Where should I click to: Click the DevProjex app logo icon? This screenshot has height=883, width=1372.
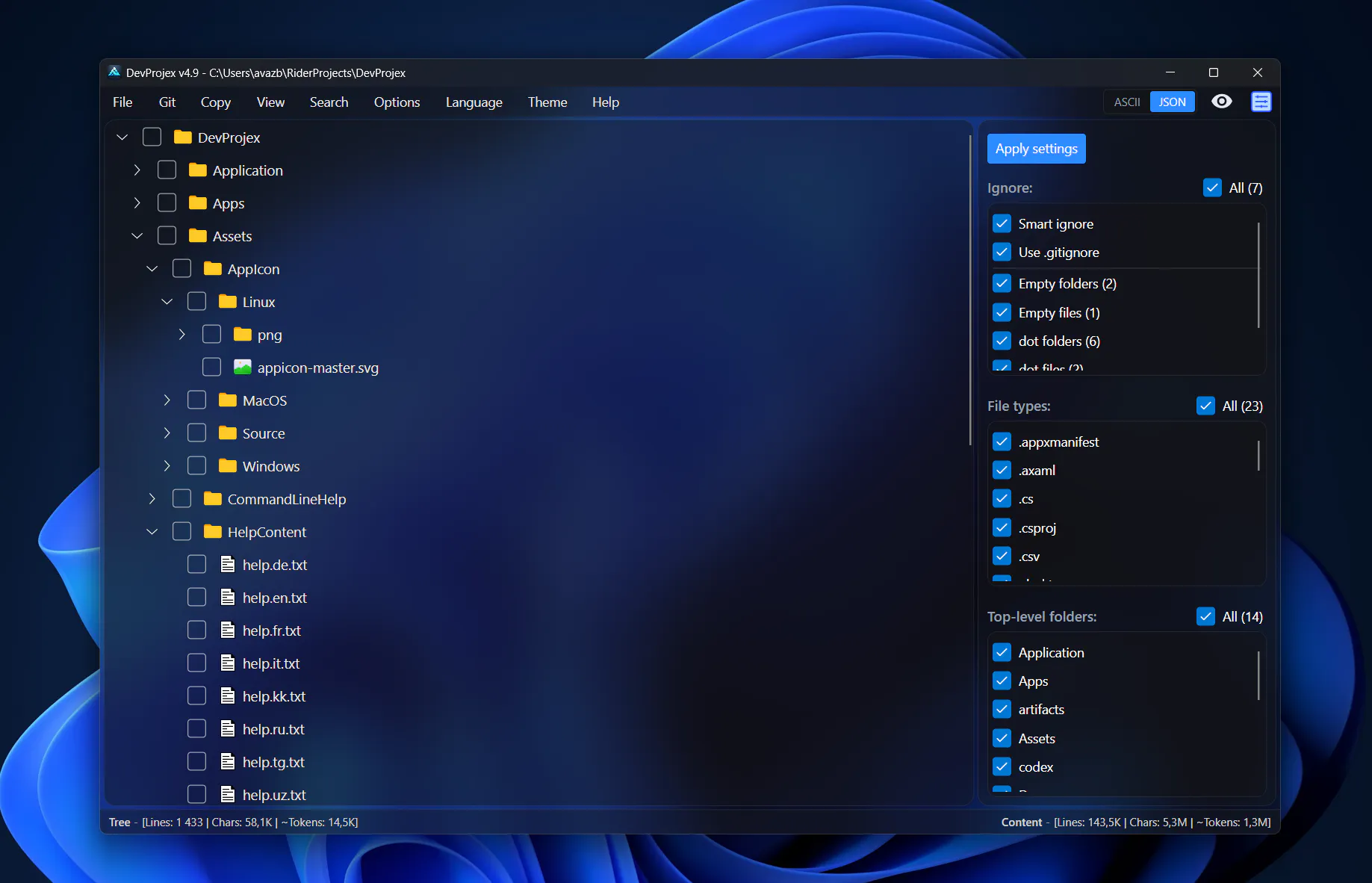[114, 72]
